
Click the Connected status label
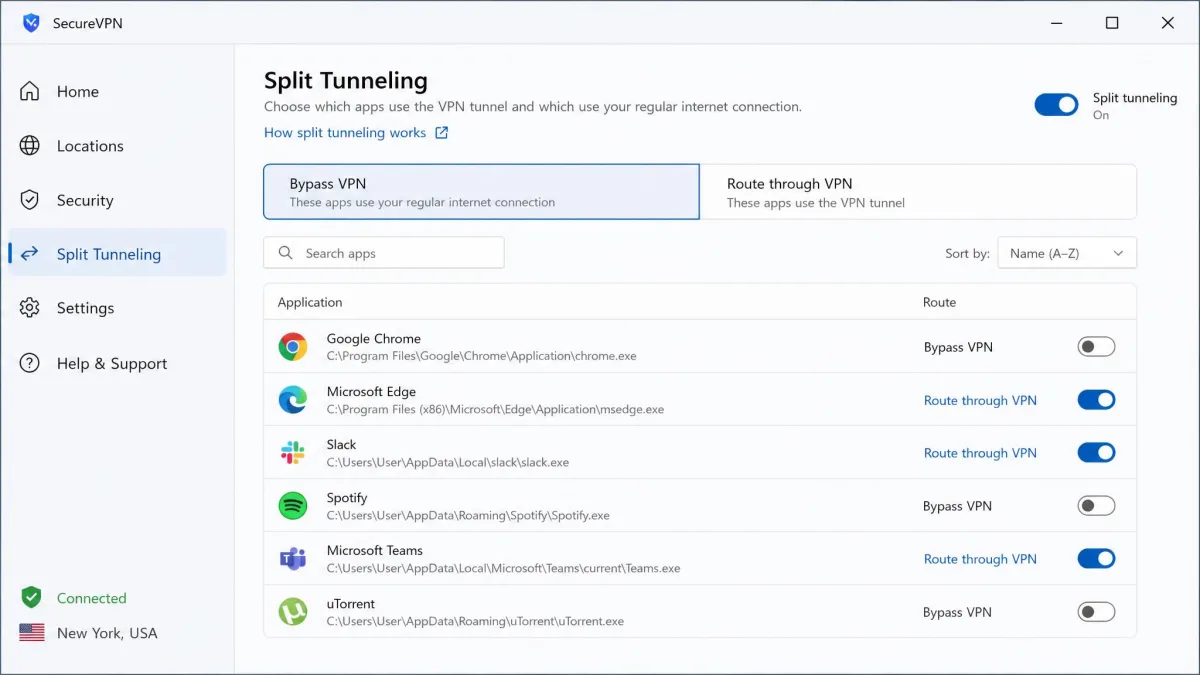click(92, 598)
